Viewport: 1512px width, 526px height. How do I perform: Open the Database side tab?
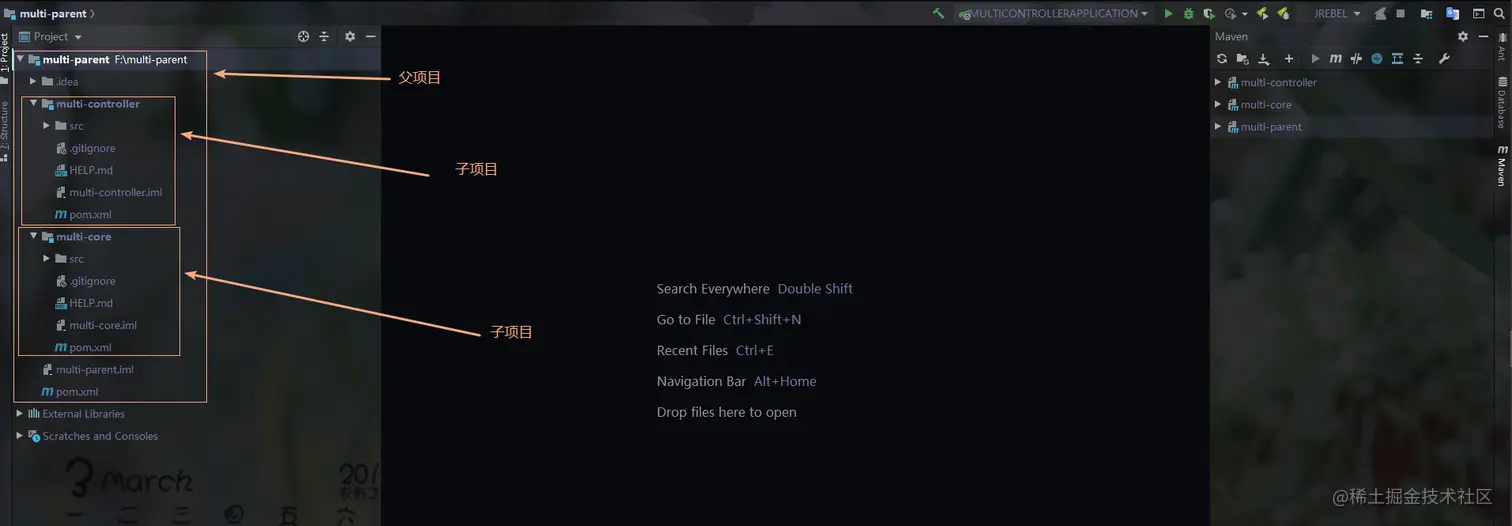[1502, 102]
